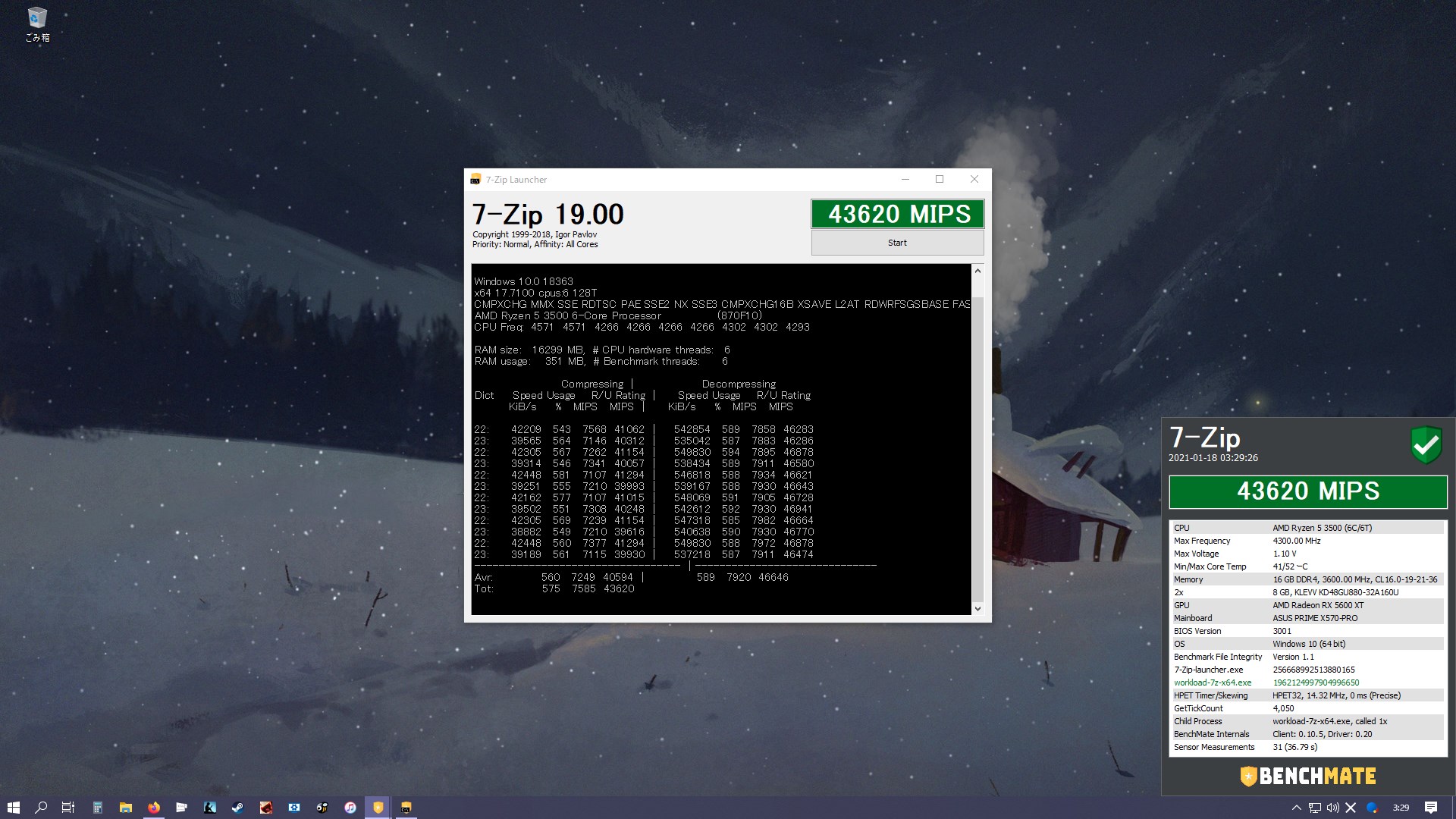Click the 7-Zip 19.00 heading text

click(x=548, y=215)
